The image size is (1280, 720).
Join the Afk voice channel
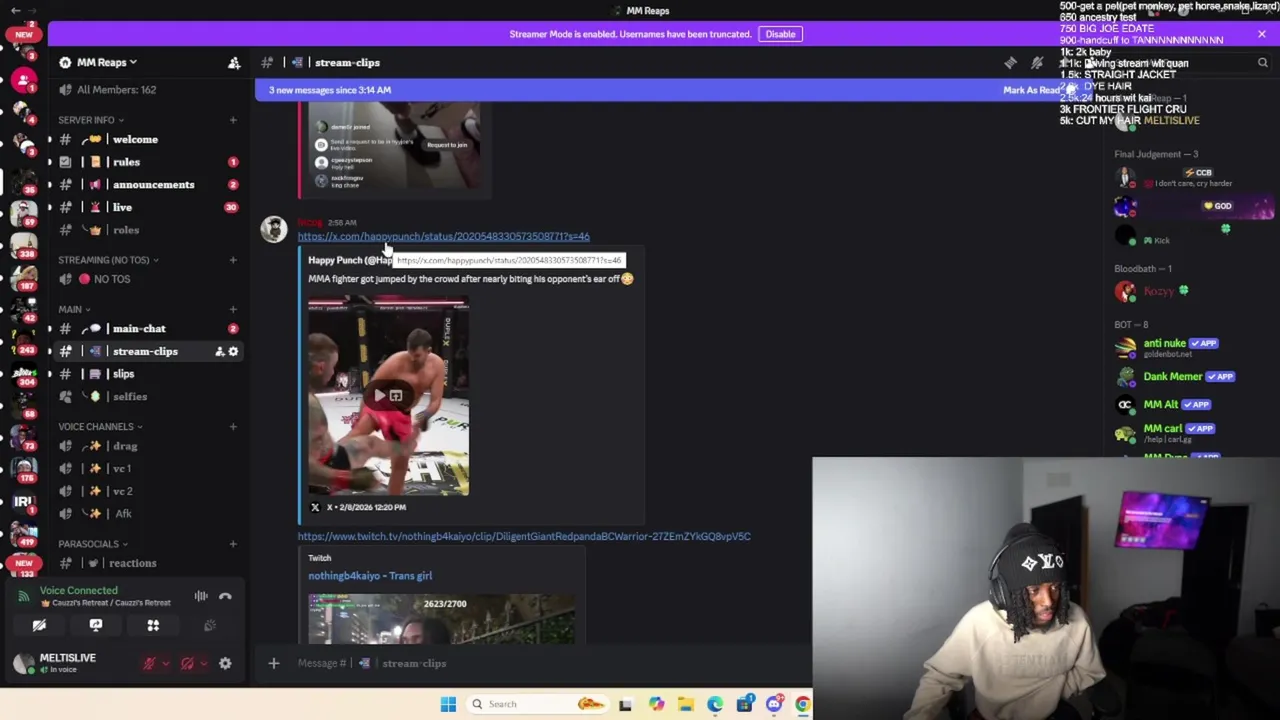click(x=147, y=514)
